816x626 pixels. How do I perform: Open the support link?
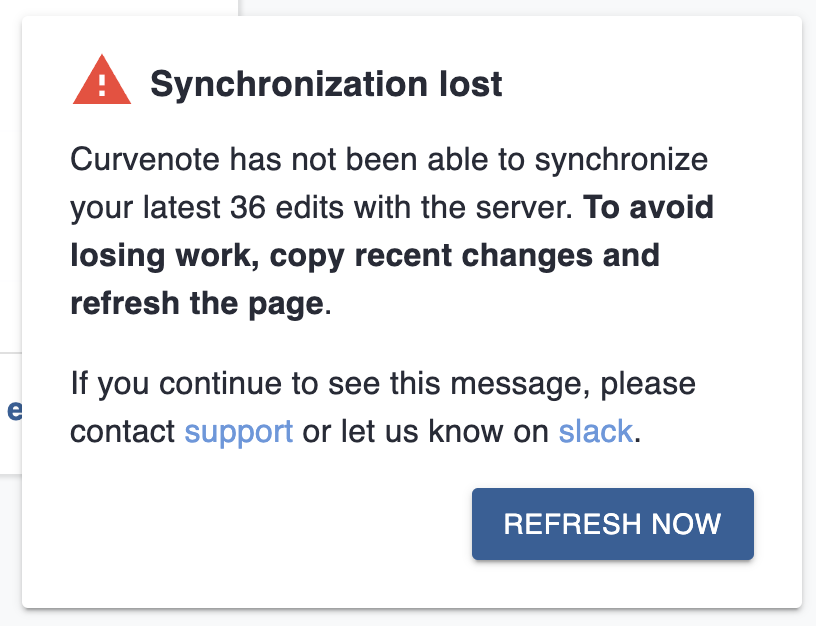[x=239, y=431]
